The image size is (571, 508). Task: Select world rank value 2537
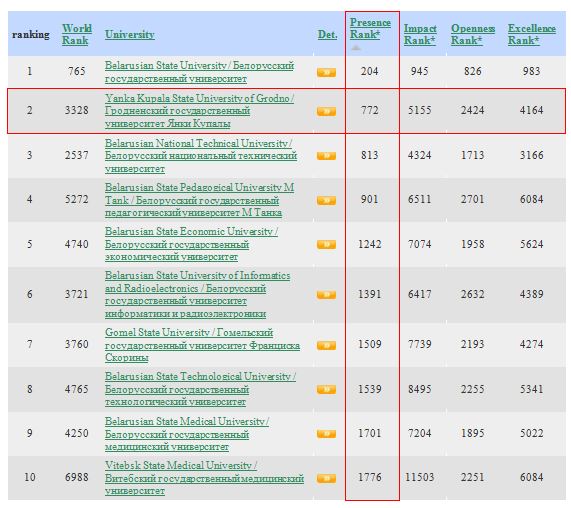[x=76, y=155]
